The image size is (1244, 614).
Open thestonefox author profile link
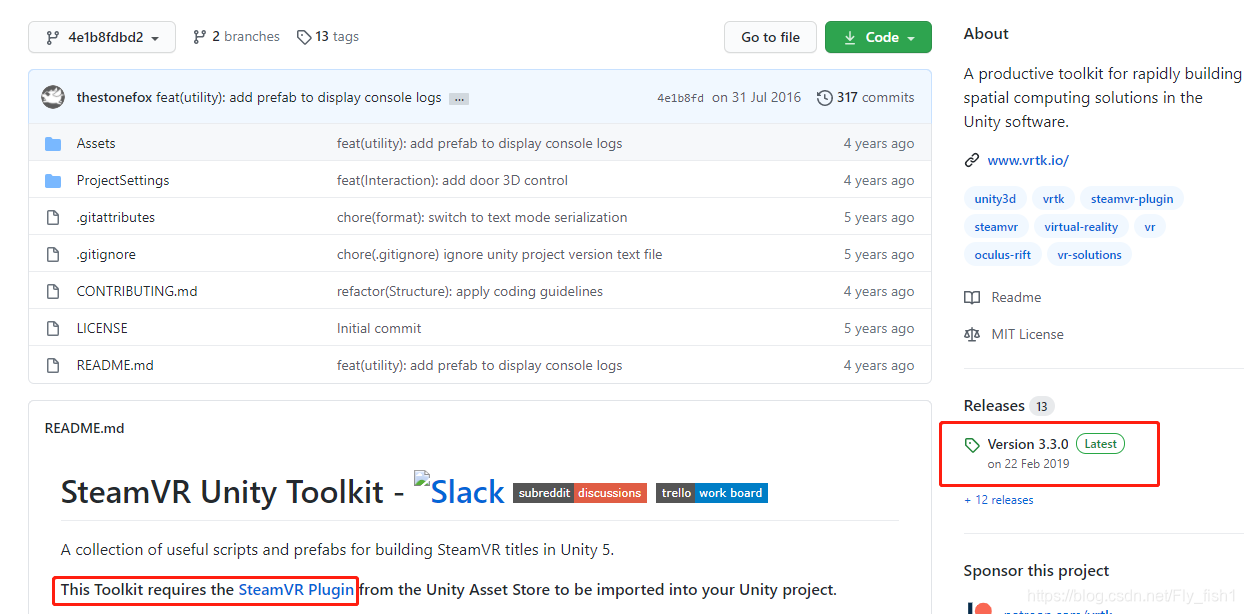[x=114, y=98]
